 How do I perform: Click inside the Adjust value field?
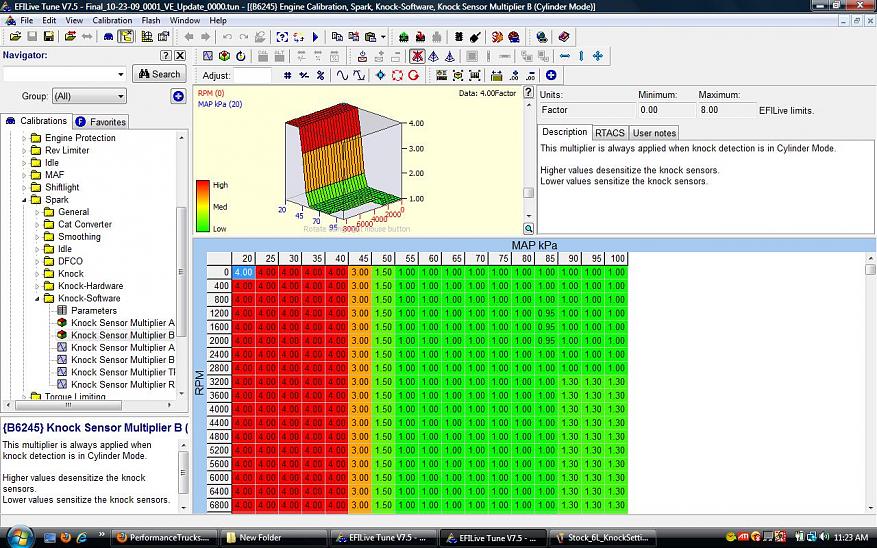[252, 75]
